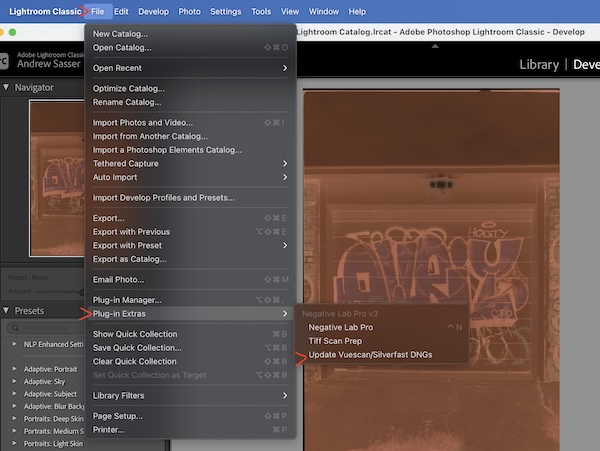The image size is (600, 451).
Task: Expand the Portraits: Deep Skin preset group
Action: pyautogui.click(x=14, y=418)
